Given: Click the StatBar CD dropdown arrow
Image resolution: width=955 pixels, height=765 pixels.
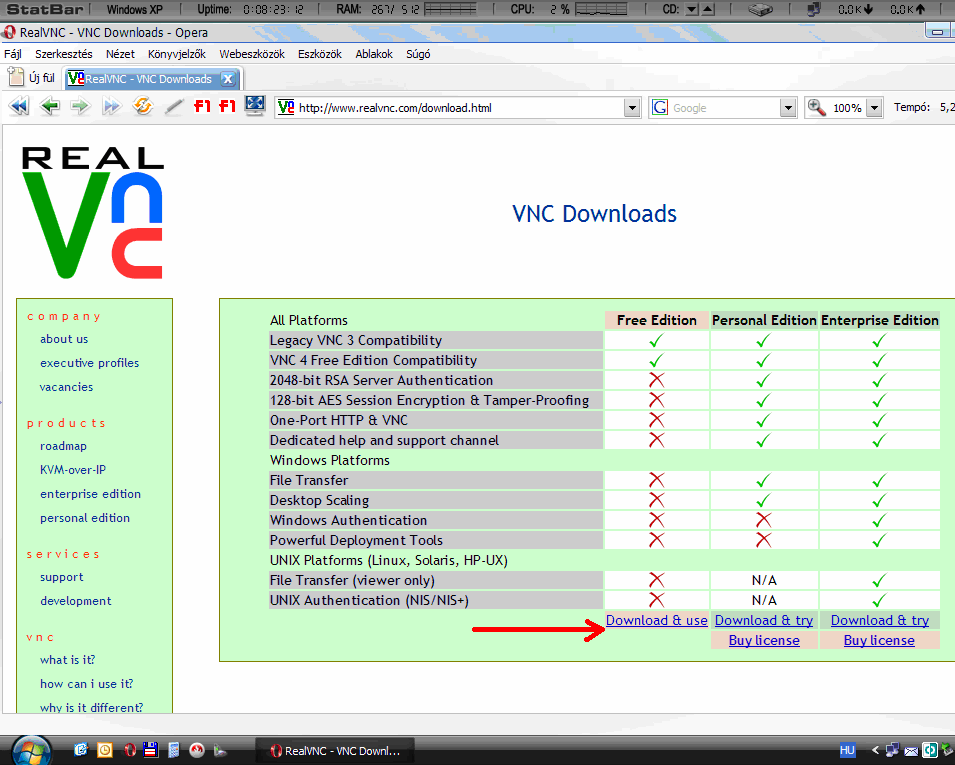Looking at the screenshot, I should (x=692, y=9).
